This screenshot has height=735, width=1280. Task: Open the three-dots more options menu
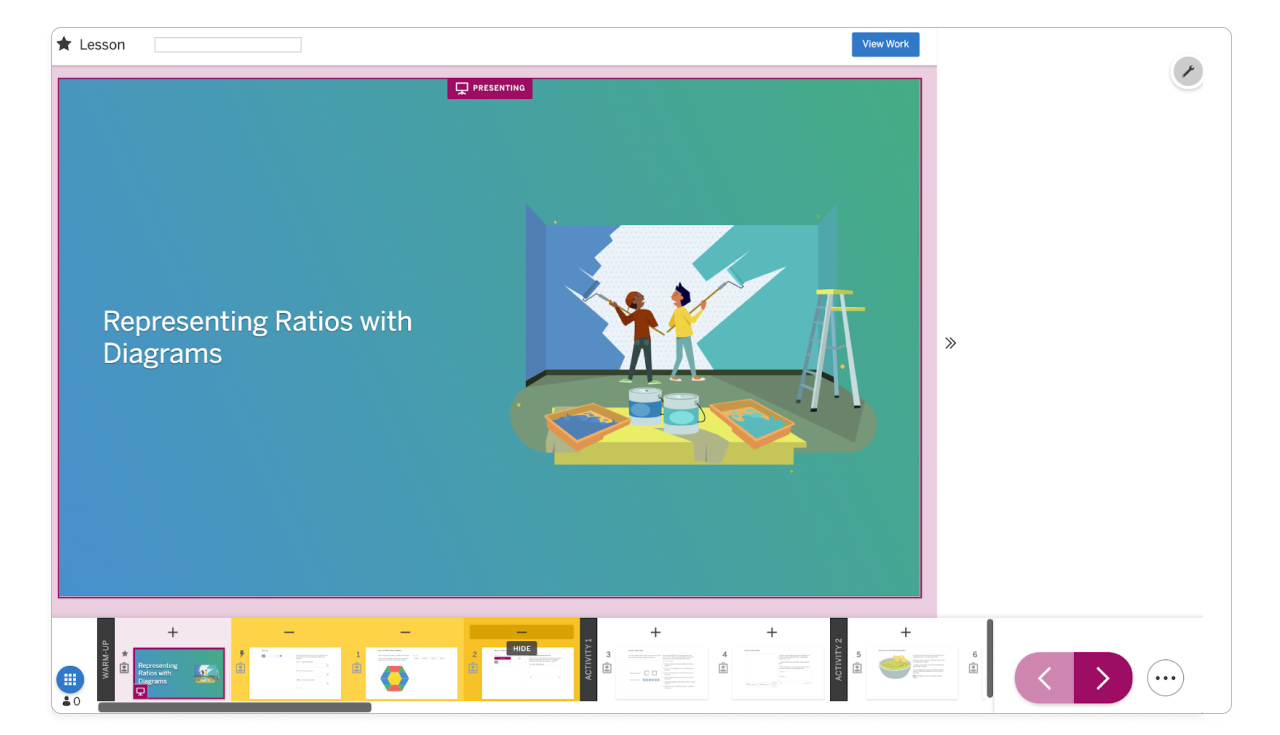click(1165, 678)
